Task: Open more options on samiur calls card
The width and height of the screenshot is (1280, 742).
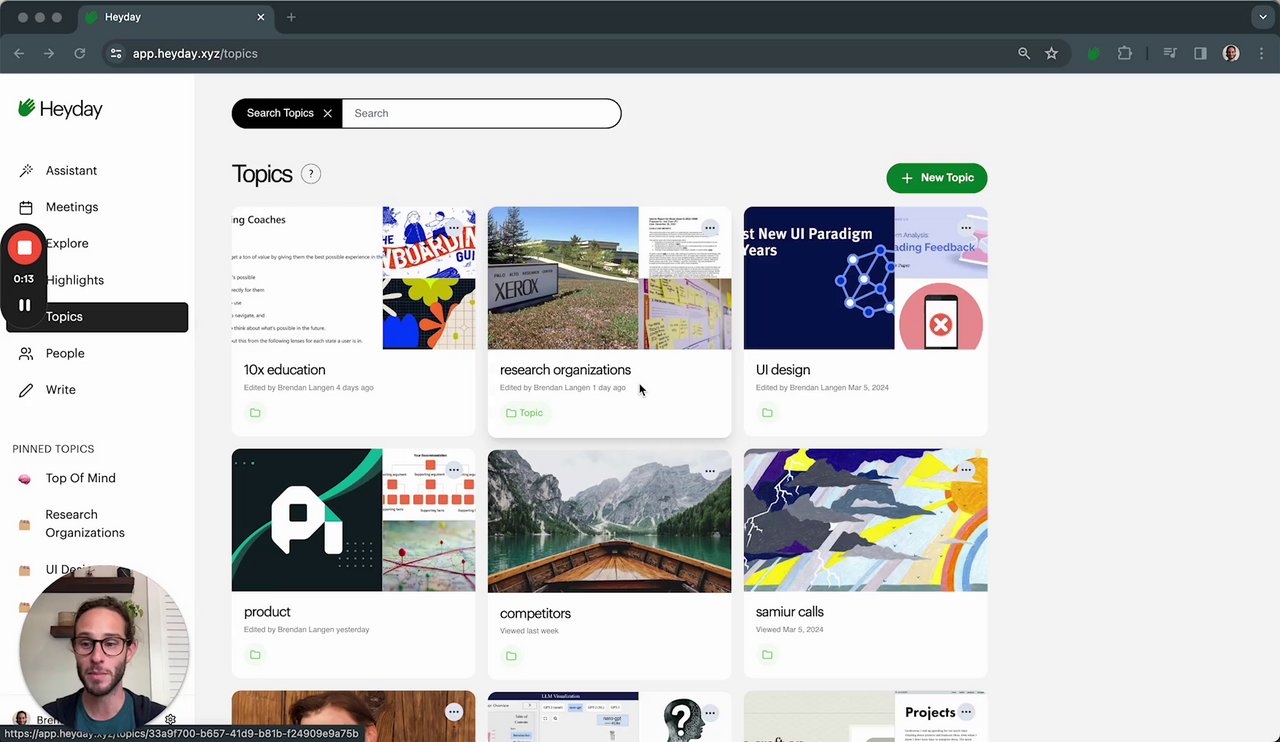Action: (x=966, y=470)
